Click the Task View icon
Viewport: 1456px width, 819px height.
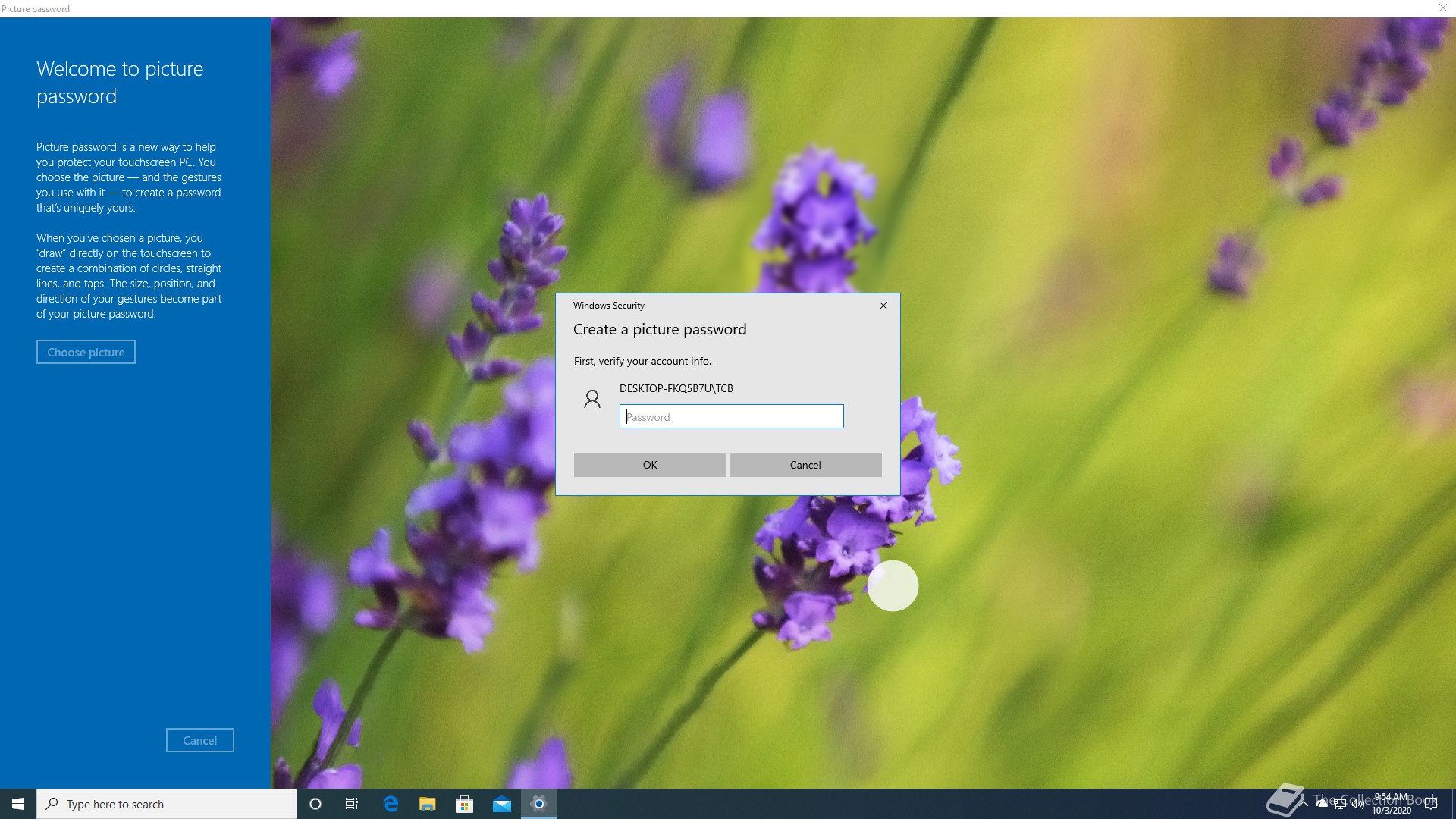pyautogui.click(x=352, y=803)
